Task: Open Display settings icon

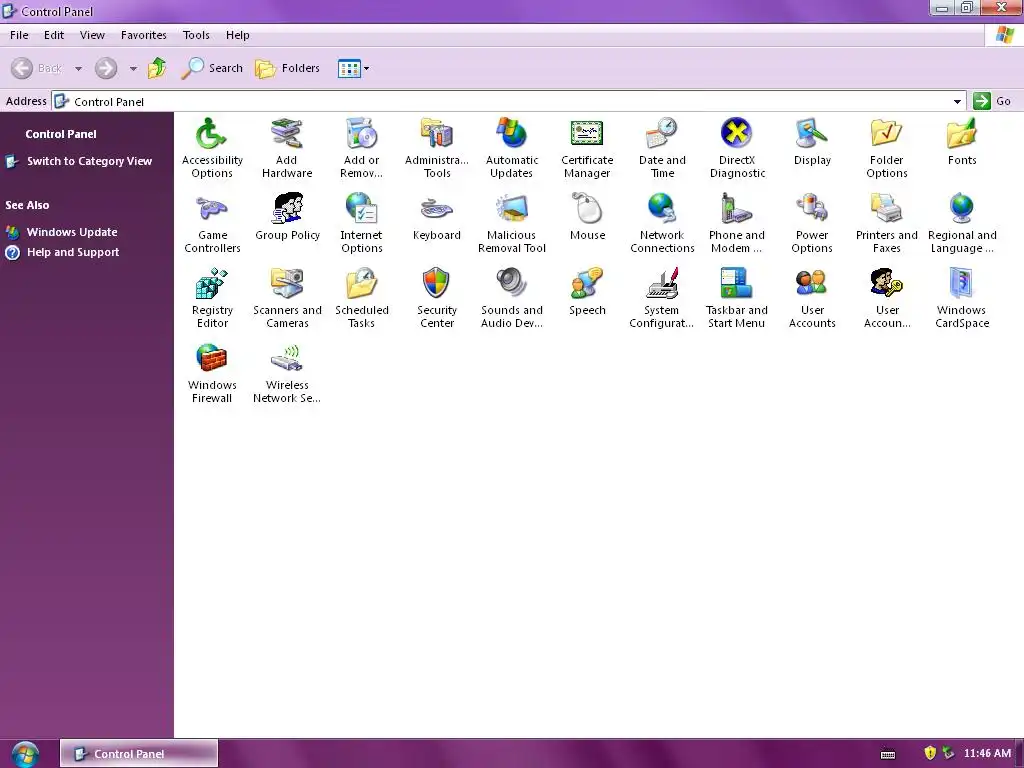Action: (812, 142)
